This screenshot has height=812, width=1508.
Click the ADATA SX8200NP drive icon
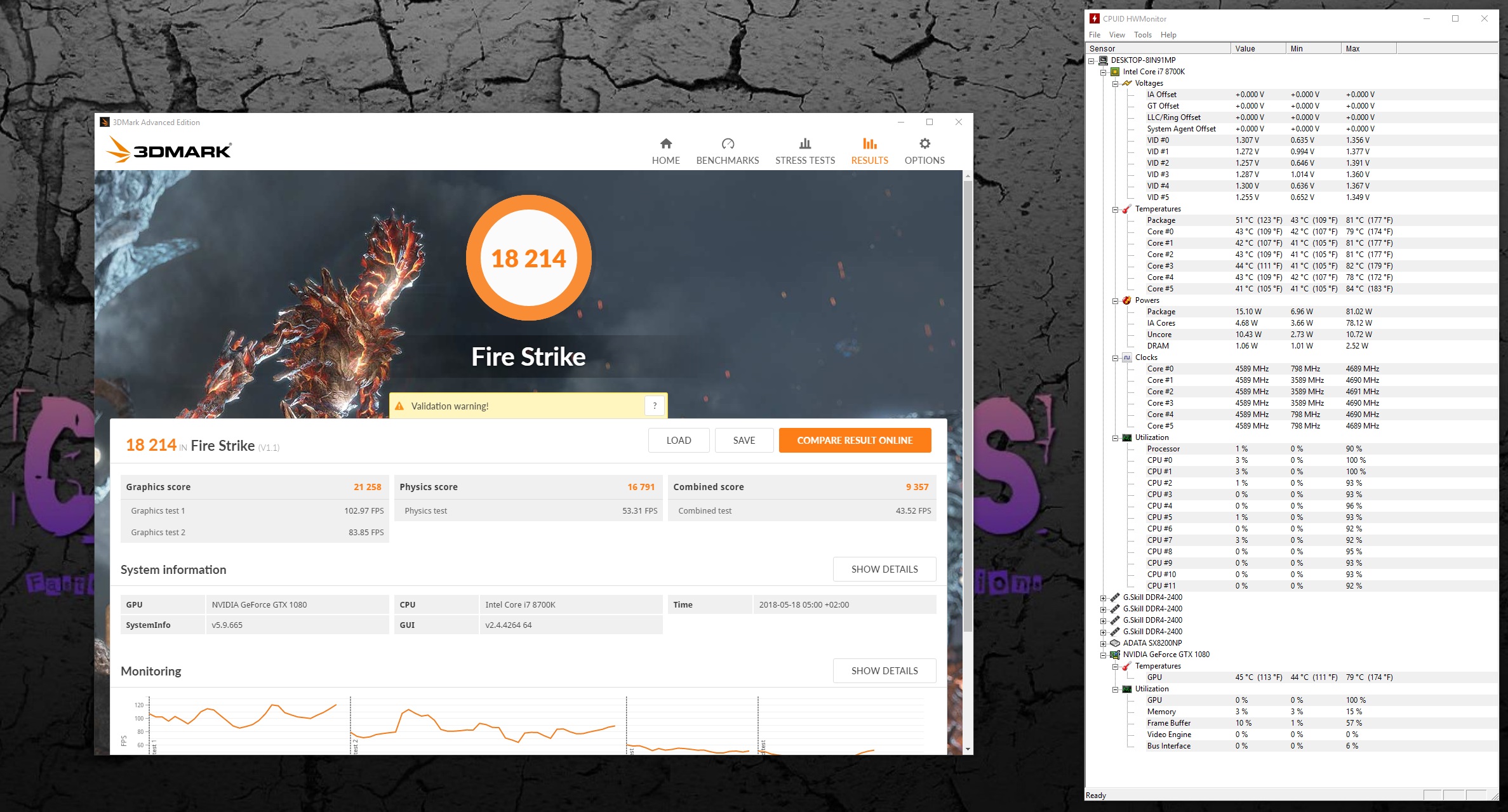pos(1115,643)
